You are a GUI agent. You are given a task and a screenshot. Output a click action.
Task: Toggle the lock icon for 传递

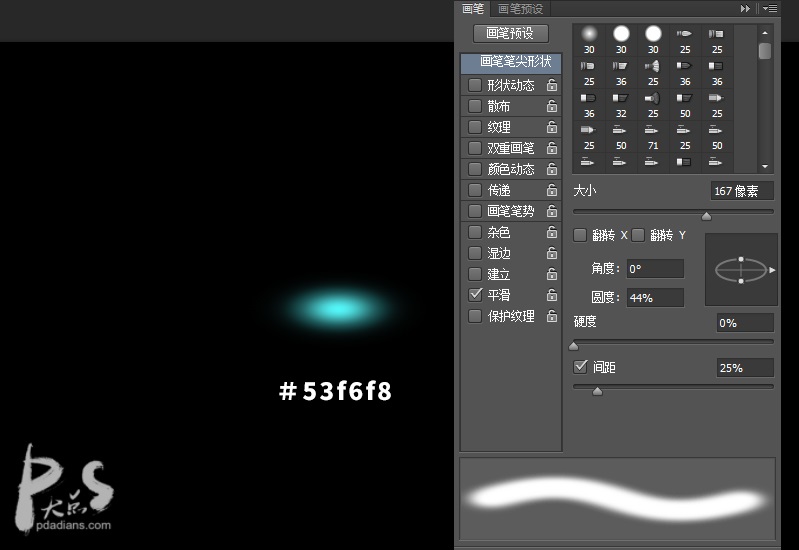(552, 190)
